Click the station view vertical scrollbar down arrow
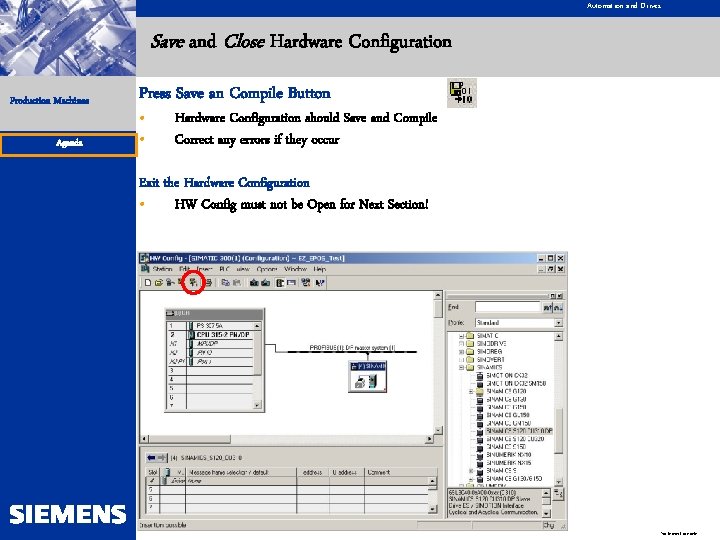The width and height of the screenshot is (720, 540). coord(438,430)
